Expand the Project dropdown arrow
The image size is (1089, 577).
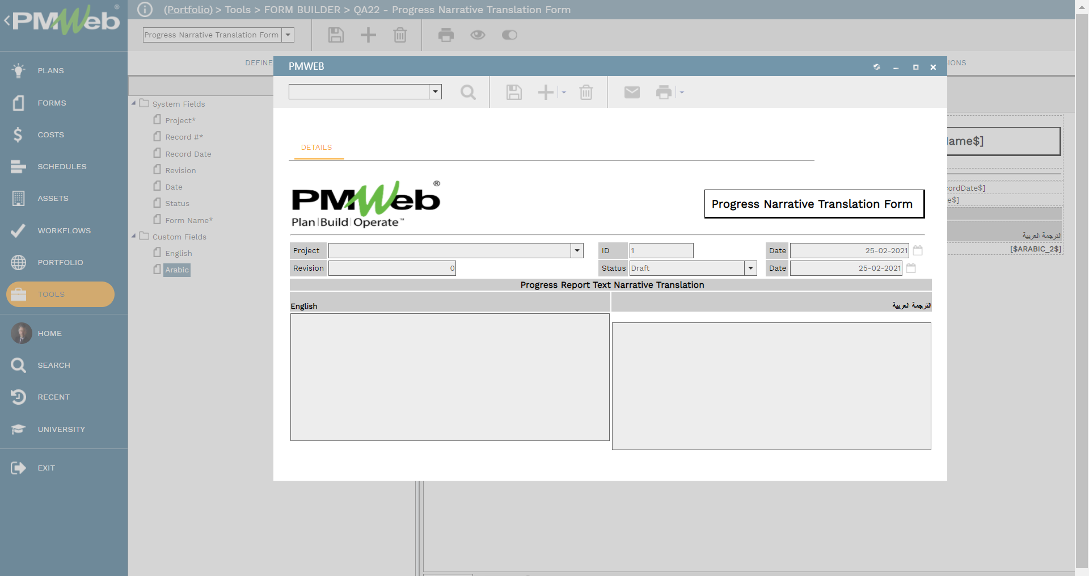pos(577,251)
